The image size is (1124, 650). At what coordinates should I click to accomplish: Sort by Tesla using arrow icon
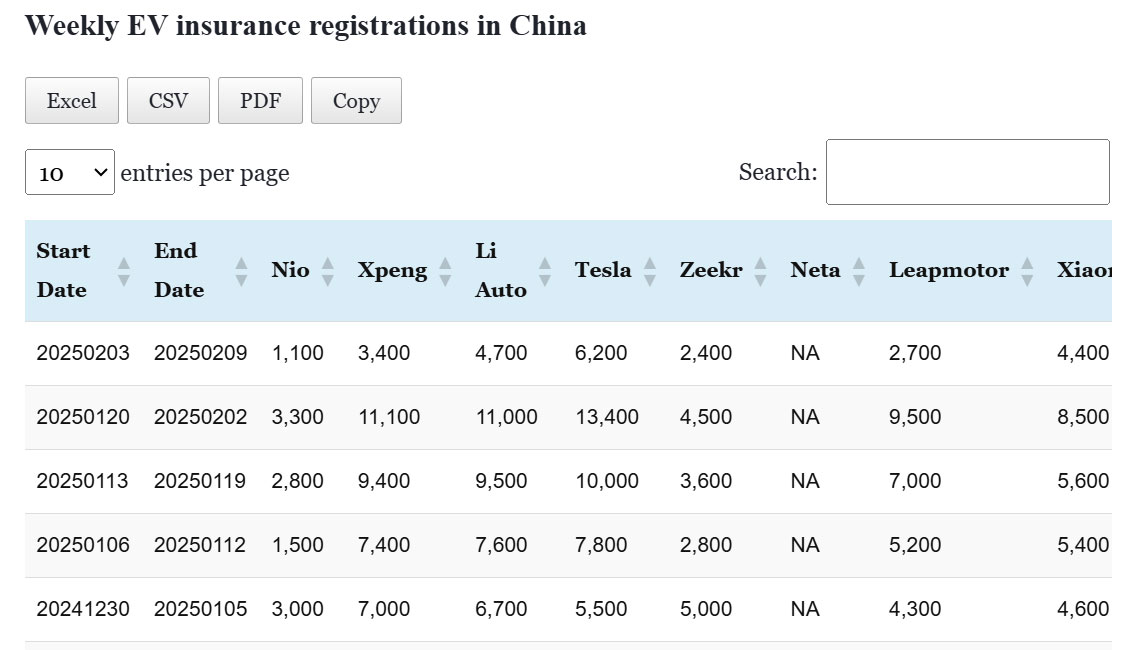click(x=650, y=271)
